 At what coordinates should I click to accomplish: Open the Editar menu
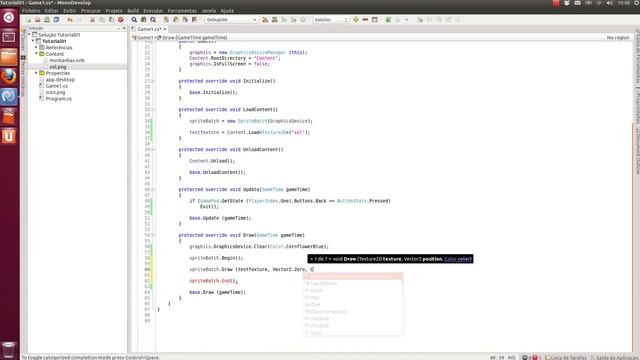tap(51, 11)
